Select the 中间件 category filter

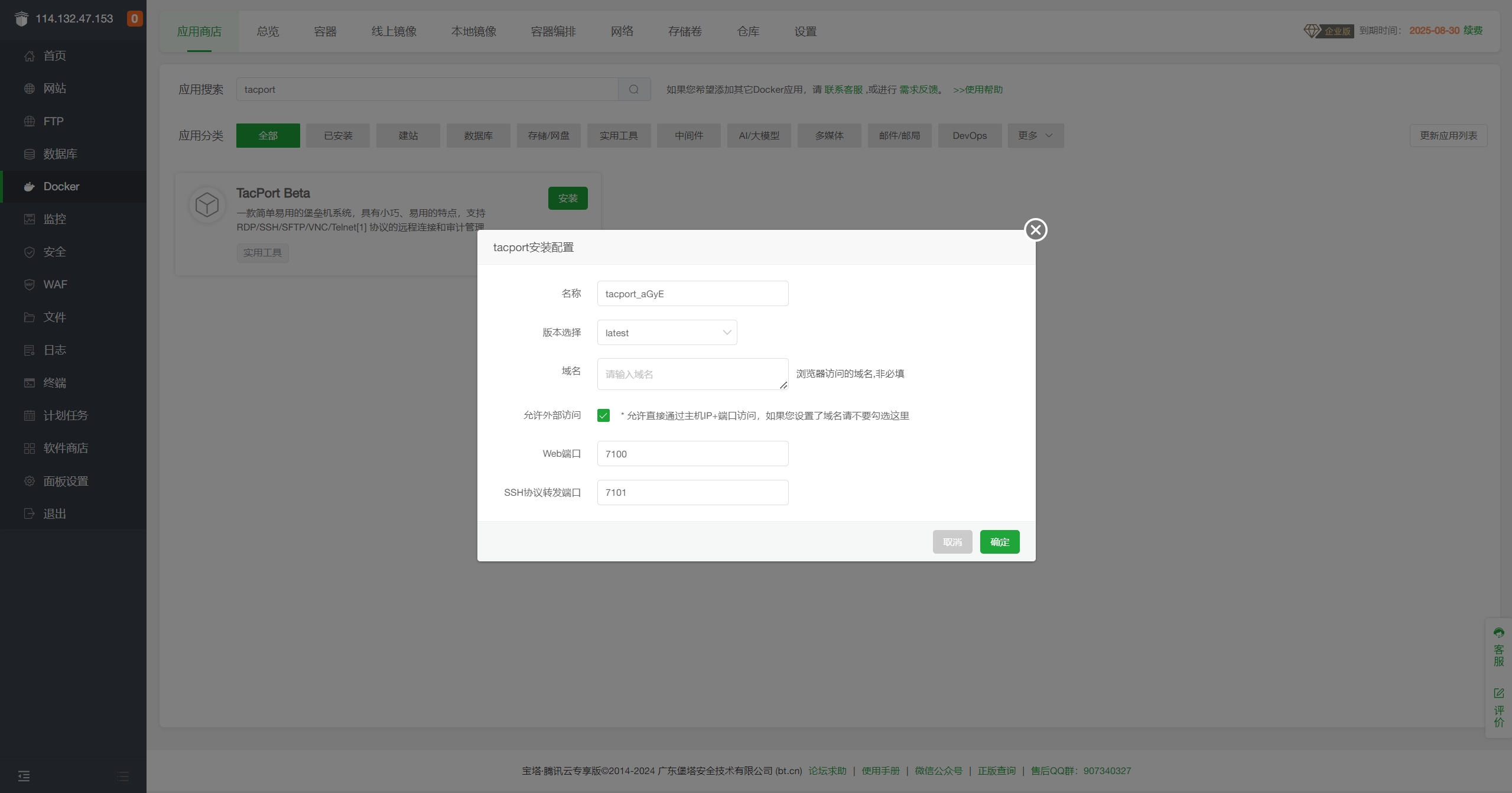tap(689, 135)
